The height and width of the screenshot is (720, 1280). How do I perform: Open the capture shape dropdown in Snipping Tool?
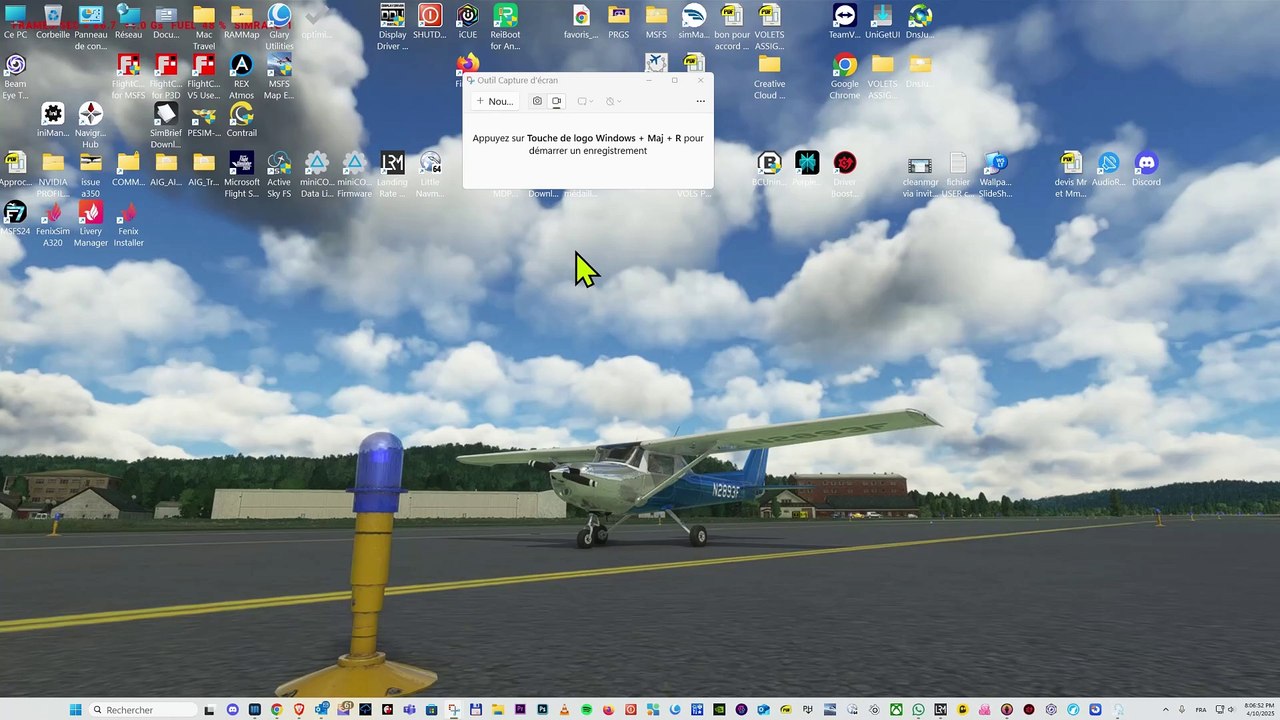click(x=585, y=101)
